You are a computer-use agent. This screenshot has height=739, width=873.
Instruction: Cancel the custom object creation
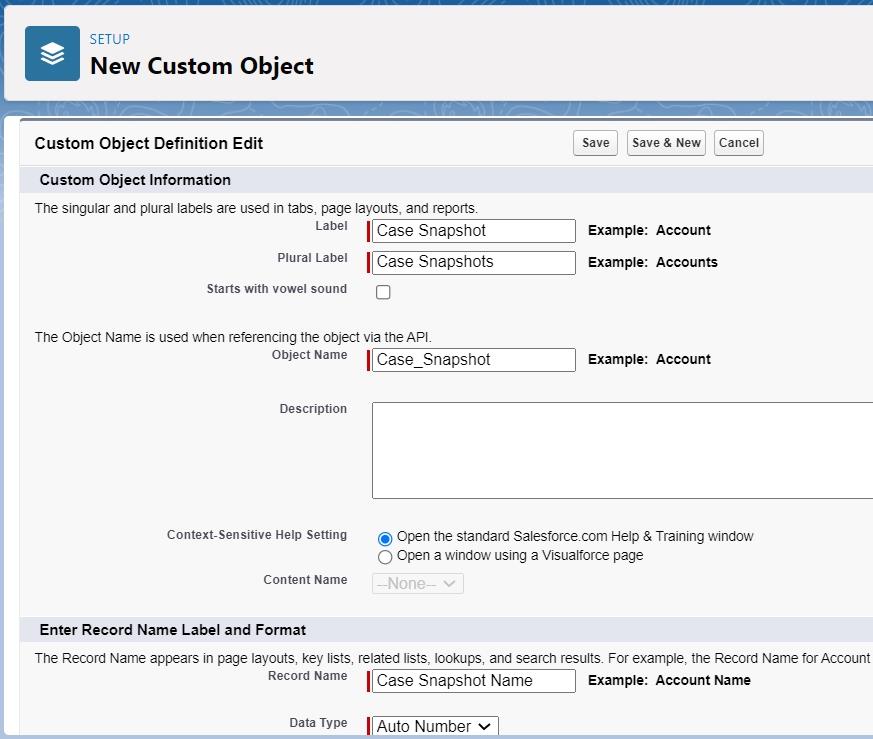tap(738, 143)
